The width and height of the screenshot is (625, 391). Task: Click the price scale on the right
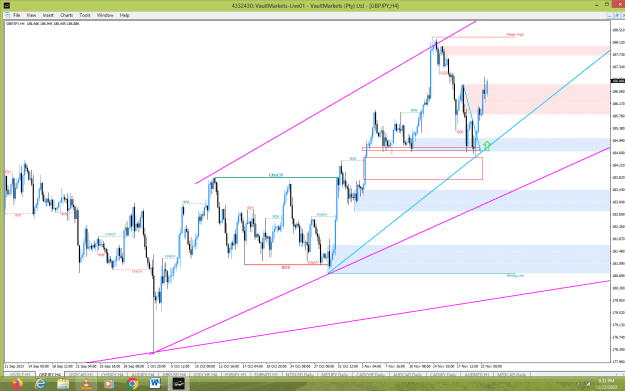618,191
